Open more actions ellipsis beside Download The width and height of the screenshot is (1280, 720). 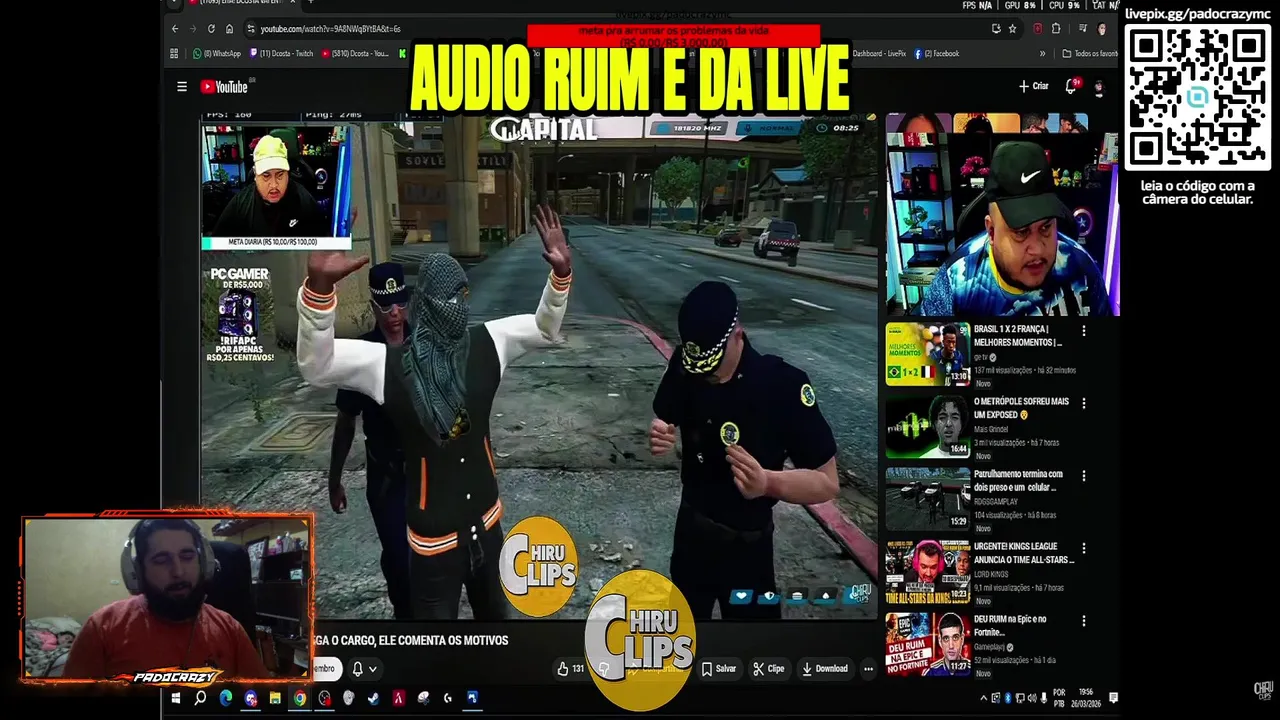tap(868, 669)
